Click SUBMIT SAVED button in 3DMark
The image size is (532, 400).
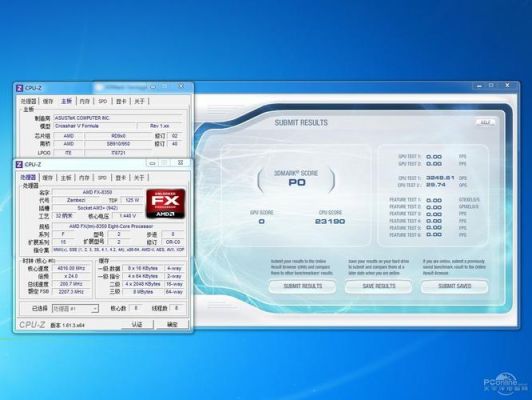point(455,286)
